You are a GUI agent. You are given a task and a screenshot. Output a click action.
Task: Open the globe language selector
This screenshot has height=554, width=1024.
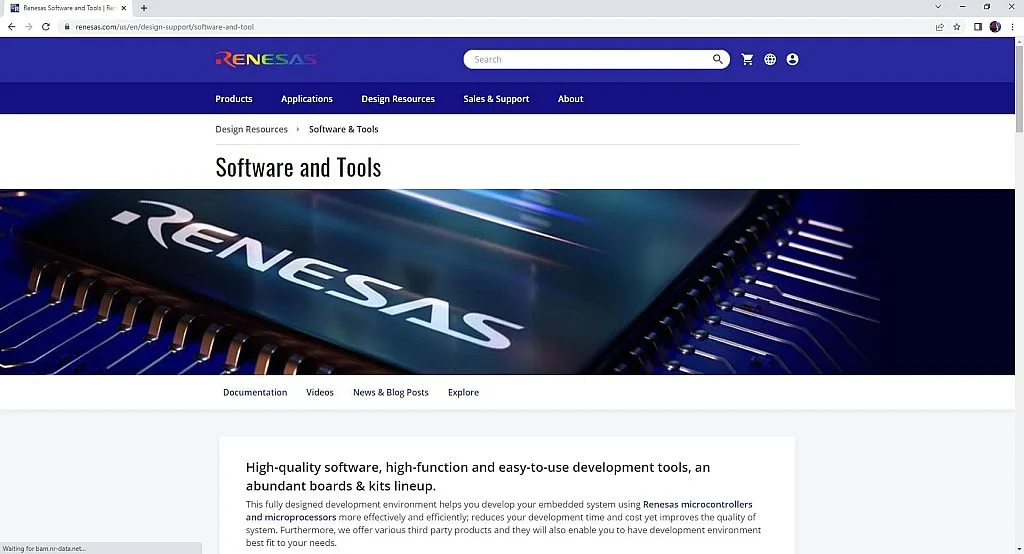click(x=770, y=59)
